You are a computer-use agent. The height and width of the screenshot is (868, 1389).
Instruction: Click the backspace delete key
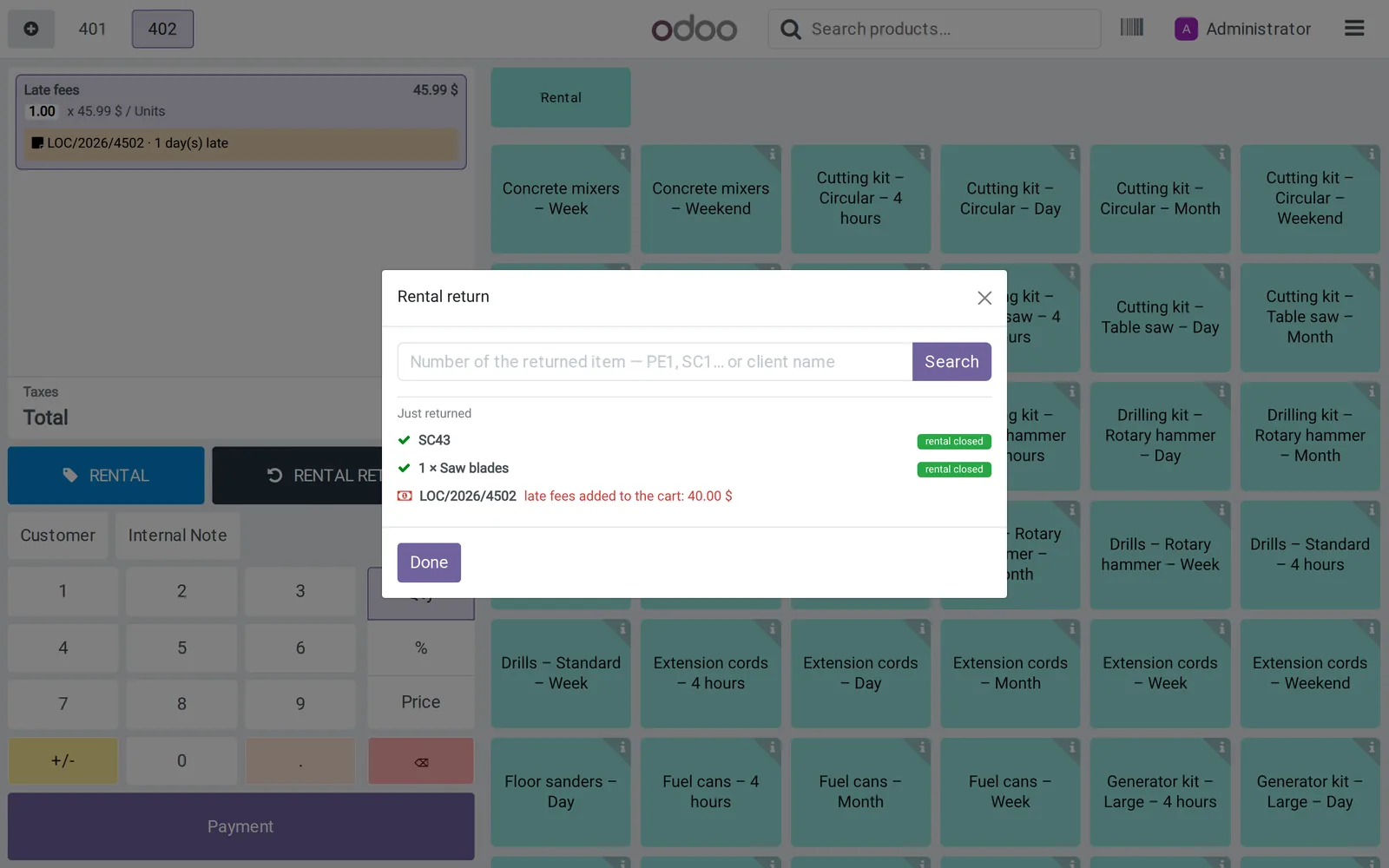421,761
